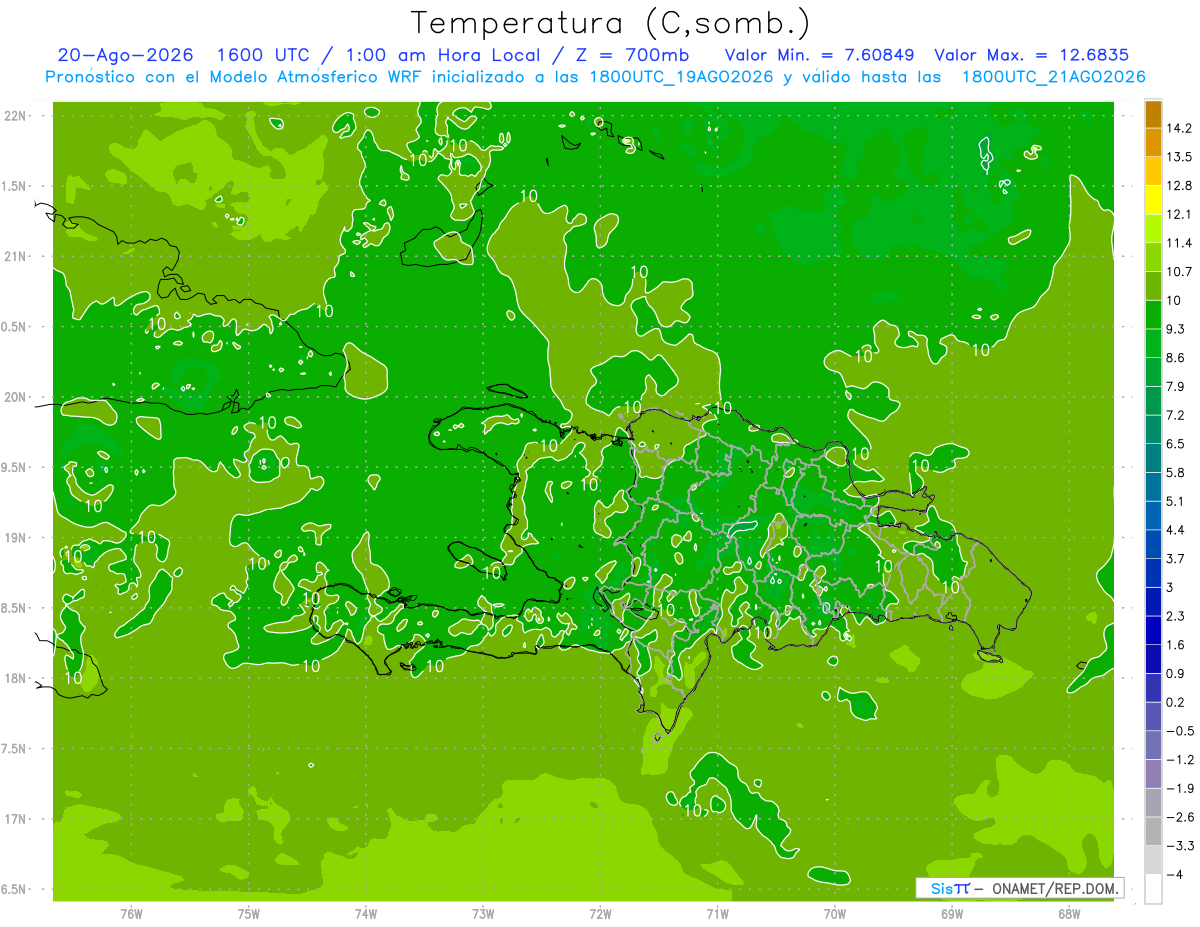This screenshot has width=1200, height=927.
Task: Click 'Valor Min. = 7.60849' in the header
Action: pyautogui.click(x=819, y=55)
